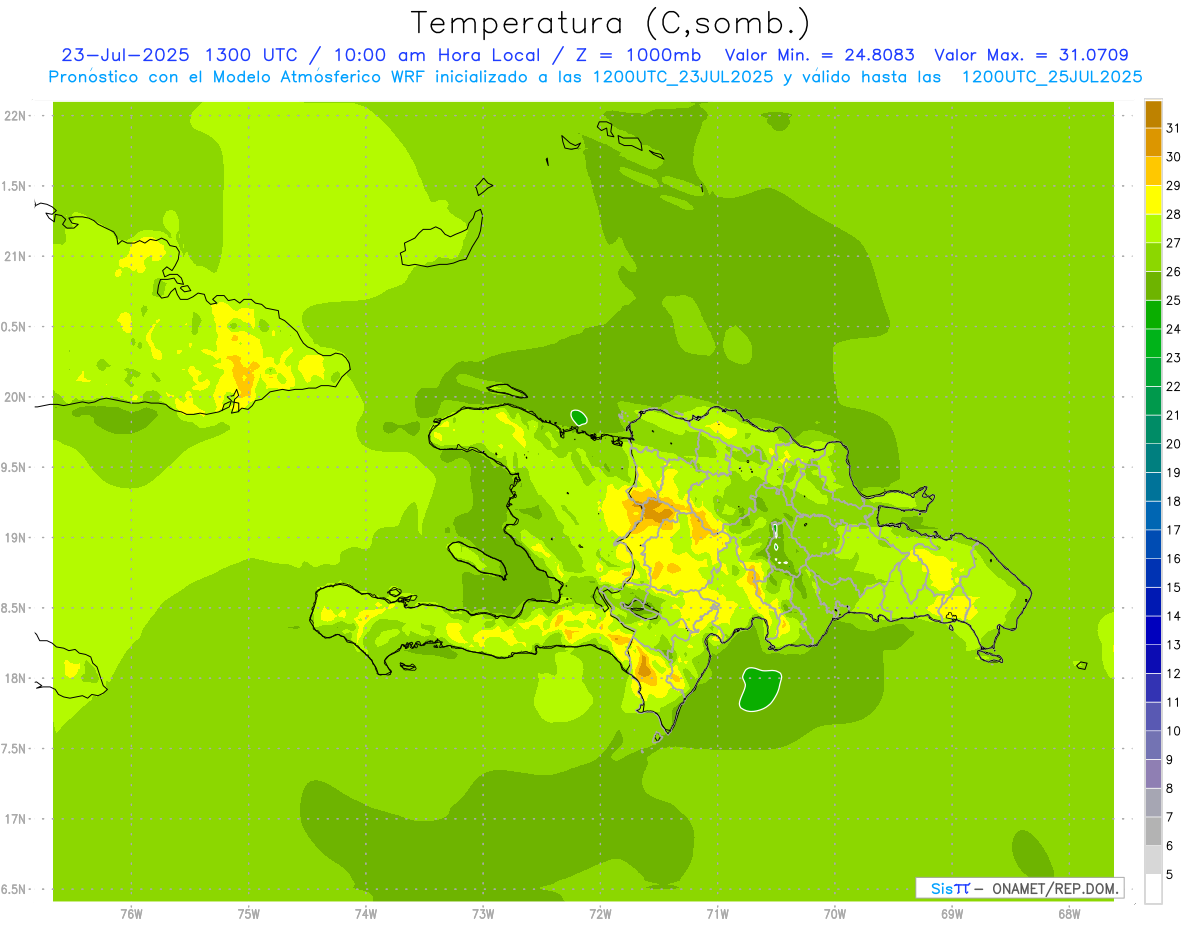Screen dimensions: 1200x927
Task: Click the '17N' latitude label
Action: point(14,819)
